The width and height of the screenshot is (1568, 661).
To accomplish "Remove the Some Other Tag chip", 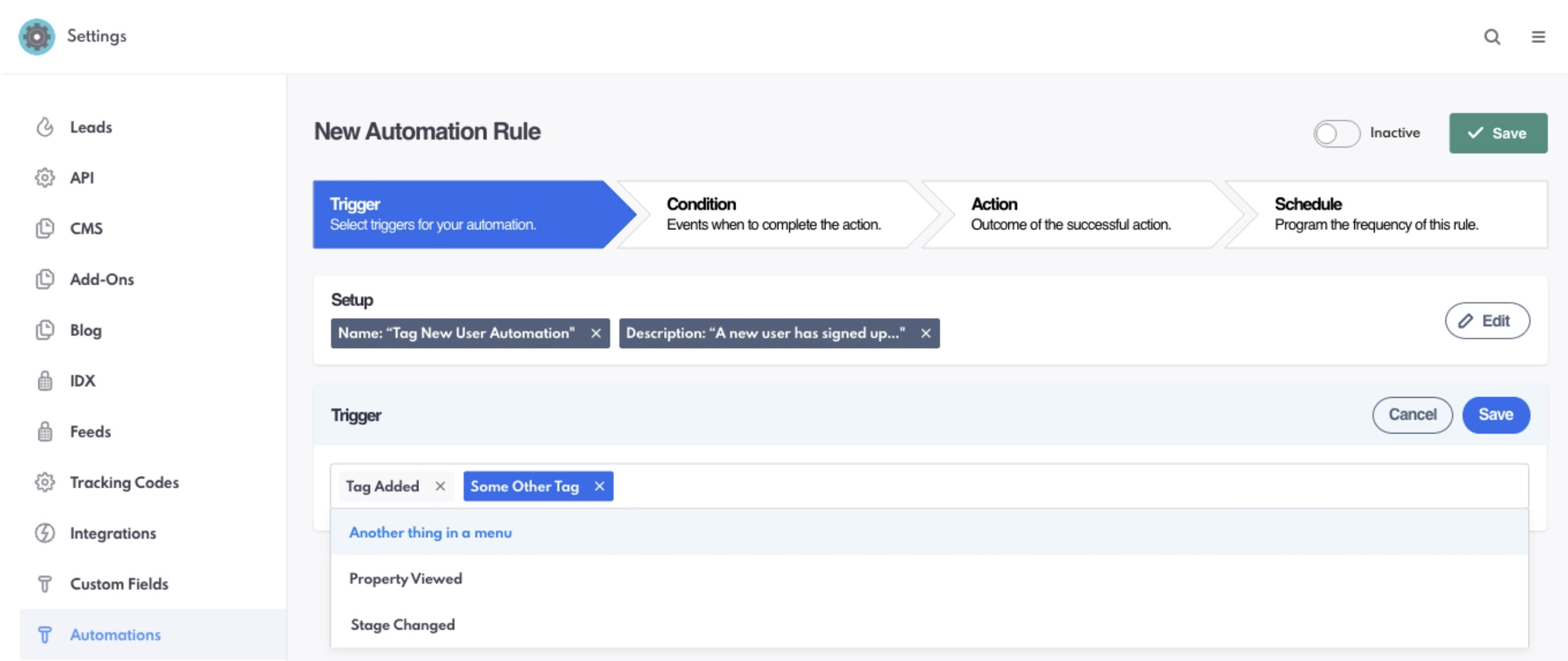I will [599, 486].
